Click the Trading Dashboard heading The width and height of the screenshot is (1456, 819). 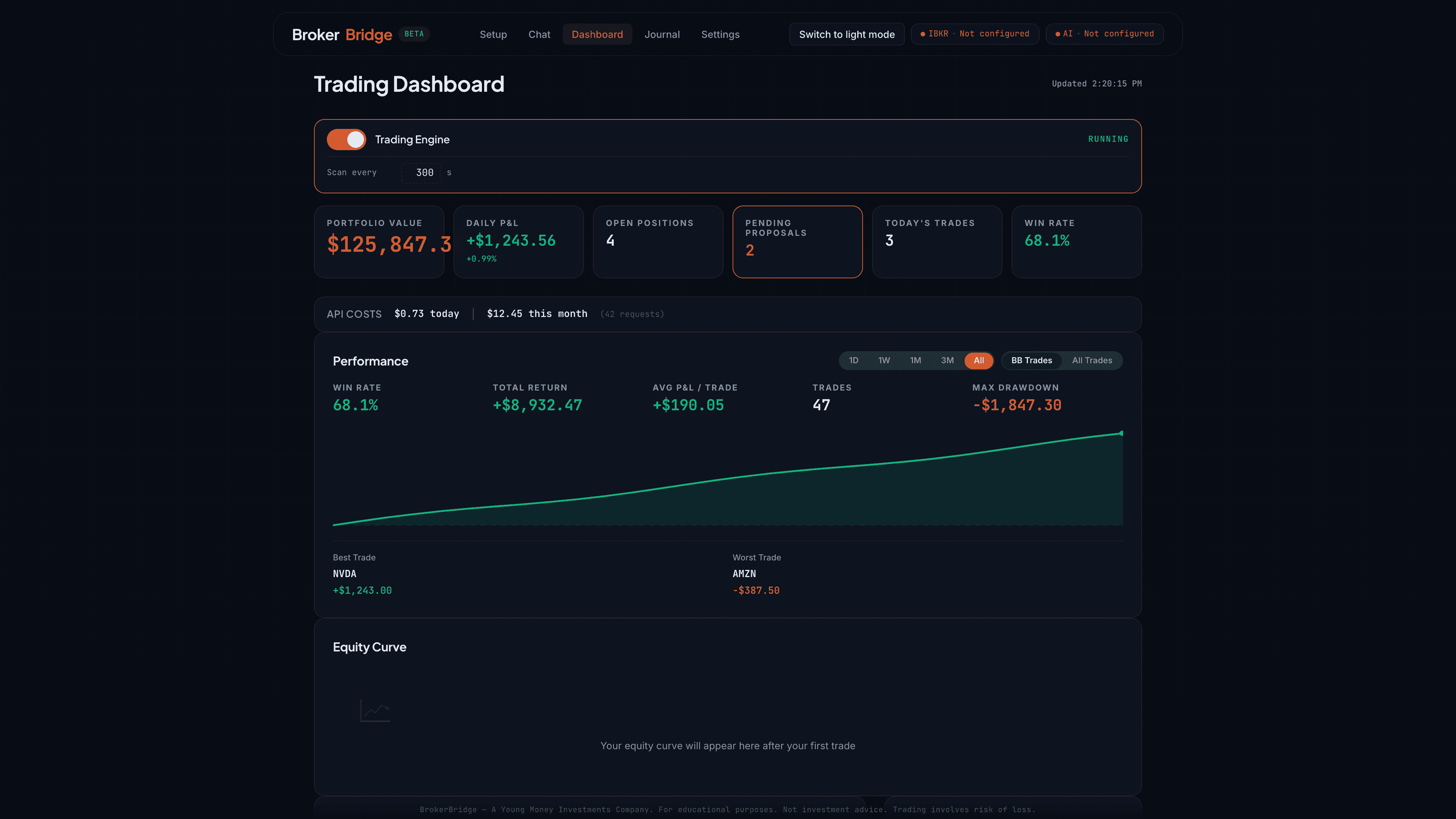pyautogui.click(x=409, y=84)
